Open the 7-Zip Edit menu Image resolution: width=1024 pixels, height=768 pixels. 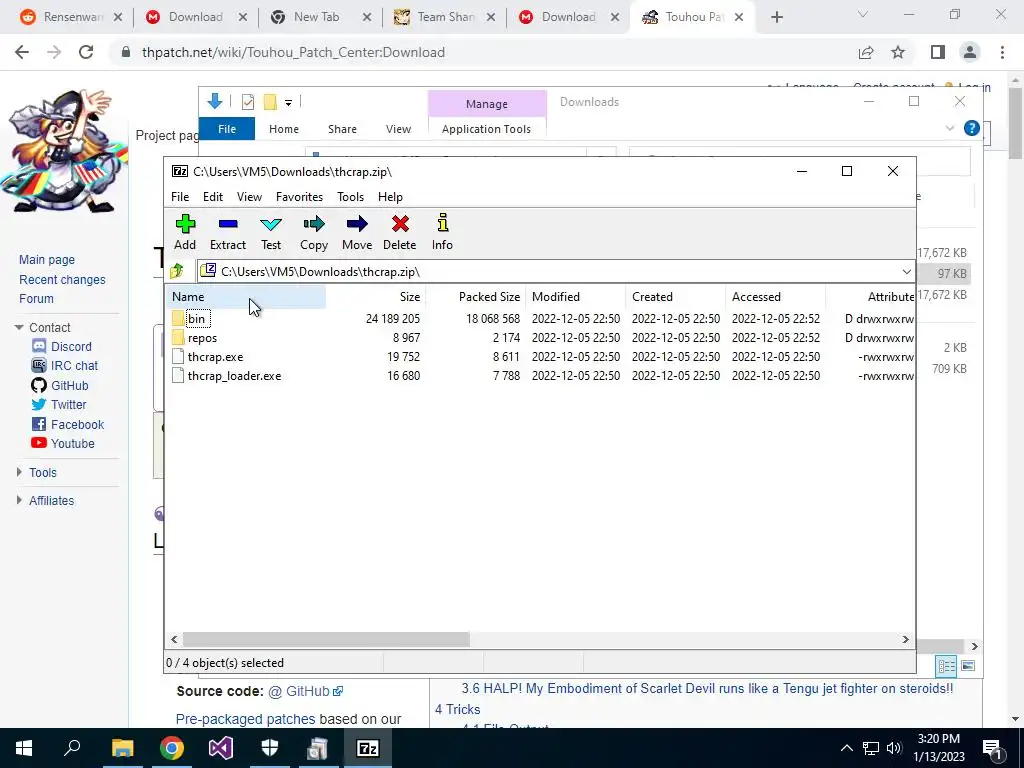coord(213,197)
